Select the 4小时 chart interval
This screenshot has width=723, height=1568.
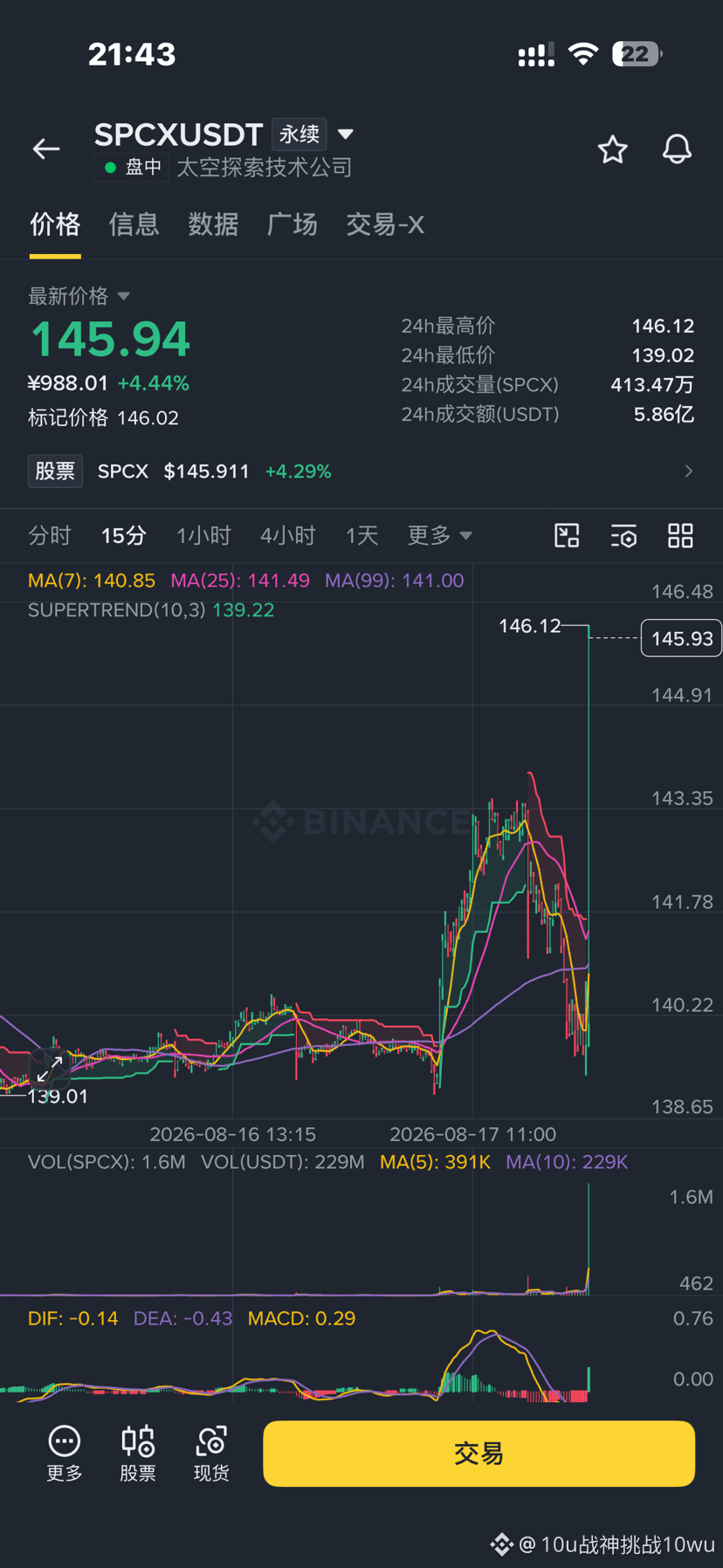coord(287,535)
